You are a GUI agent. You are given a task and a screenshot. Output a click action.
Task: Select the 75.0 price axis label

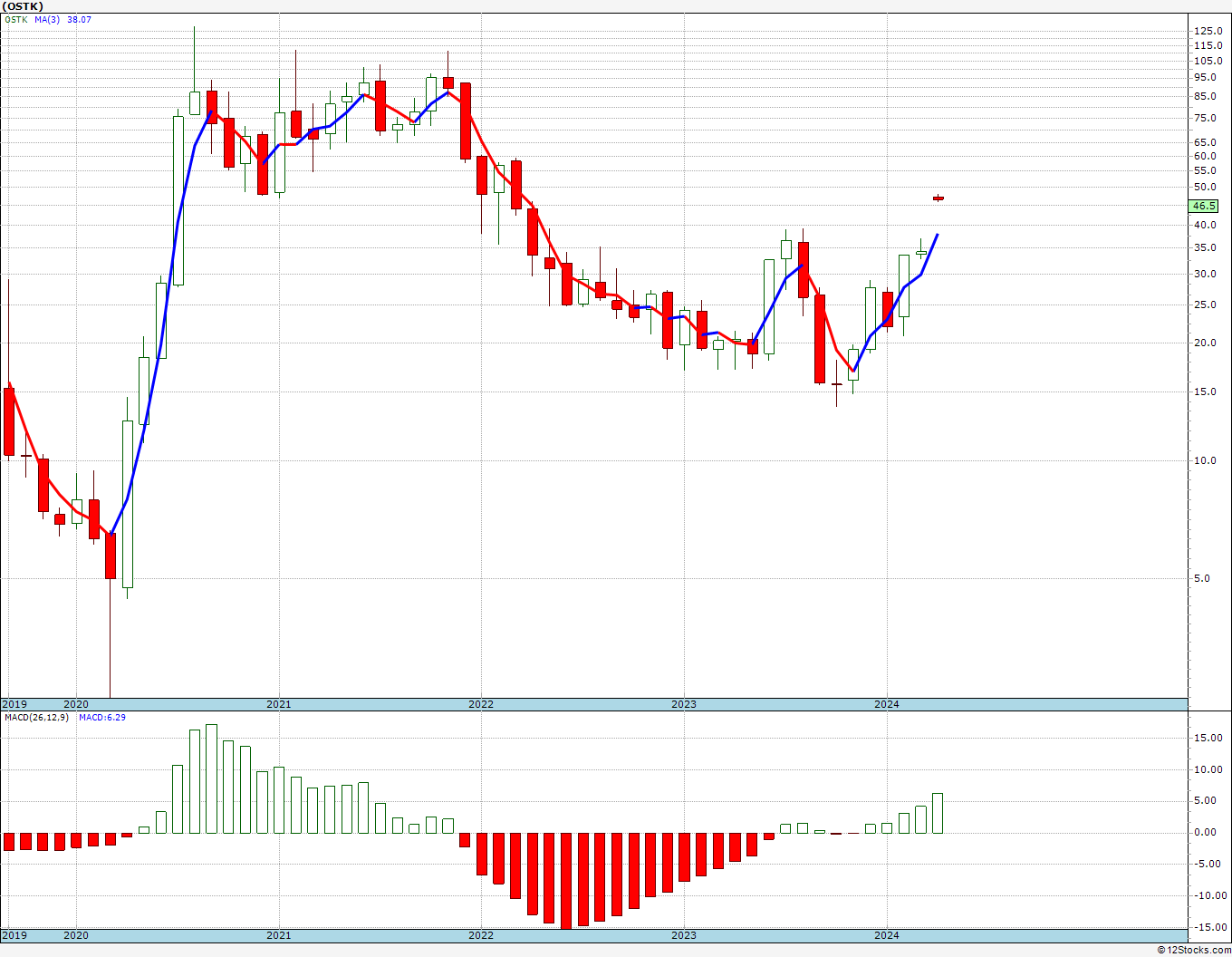tap(1205, 118)
